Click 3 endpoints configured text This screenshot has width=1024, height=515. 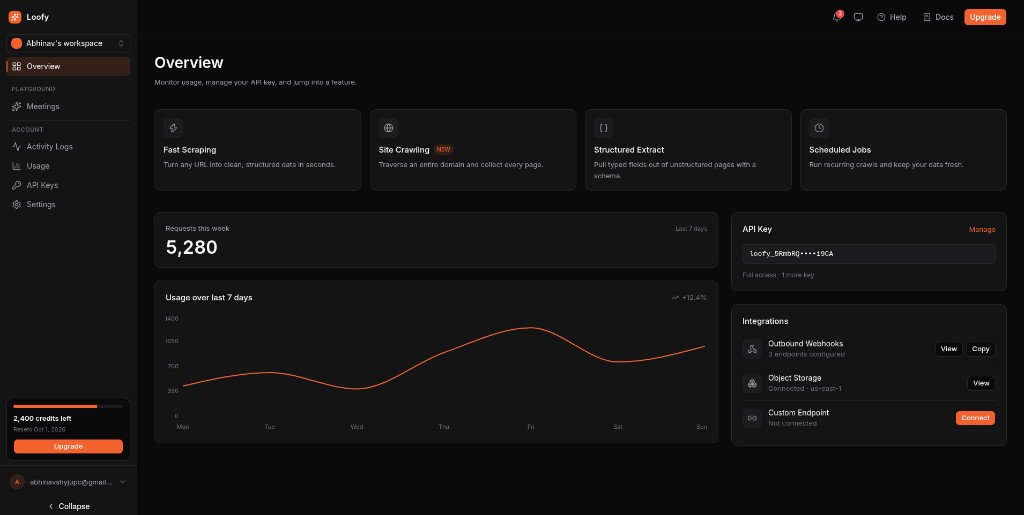(807, 354)
